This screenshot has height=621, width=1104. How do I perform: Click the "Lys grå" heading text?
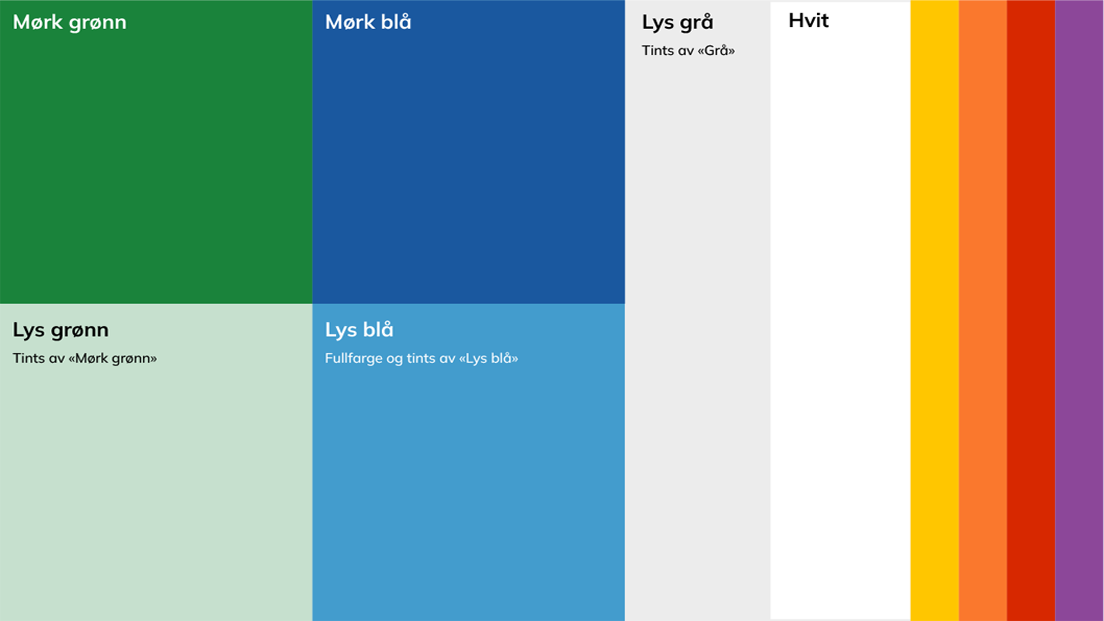(677, 23)
